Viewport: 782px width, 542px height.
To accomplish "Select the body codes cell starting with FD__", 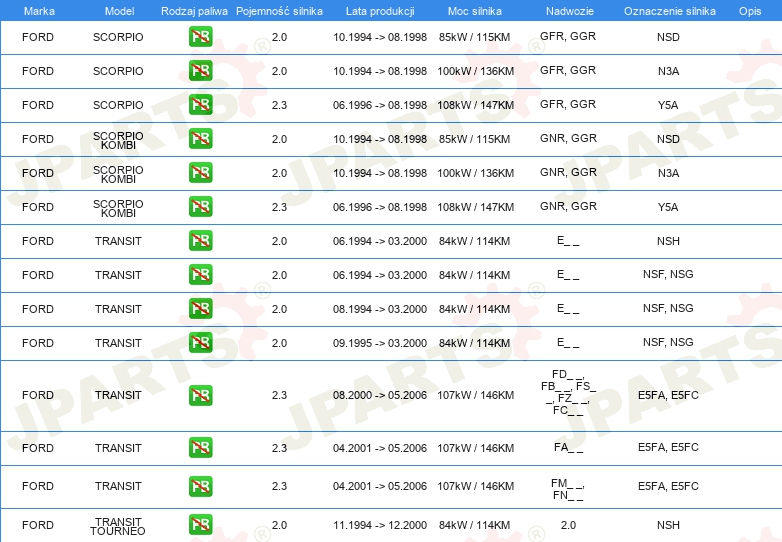I will click(569, 392).
